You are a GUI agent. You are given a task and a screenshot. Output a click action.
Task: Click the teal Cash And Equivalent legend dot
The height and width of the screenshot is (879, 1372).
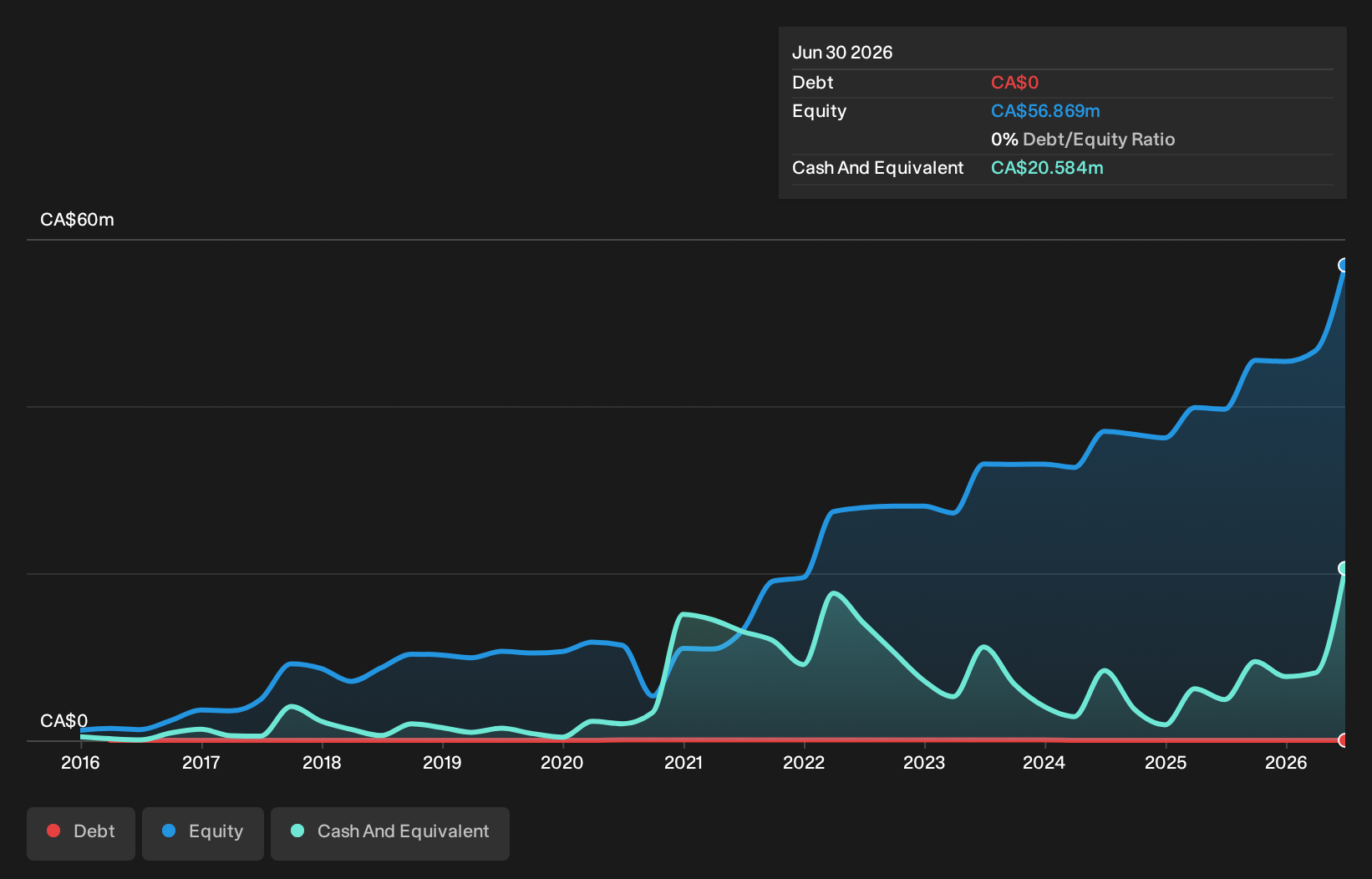pos(297,831)
